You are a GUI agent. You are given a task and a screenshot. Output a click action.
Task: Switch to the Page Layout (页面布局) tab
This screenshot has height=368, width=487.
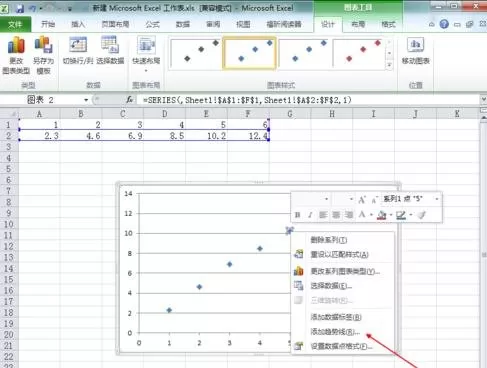115,24
